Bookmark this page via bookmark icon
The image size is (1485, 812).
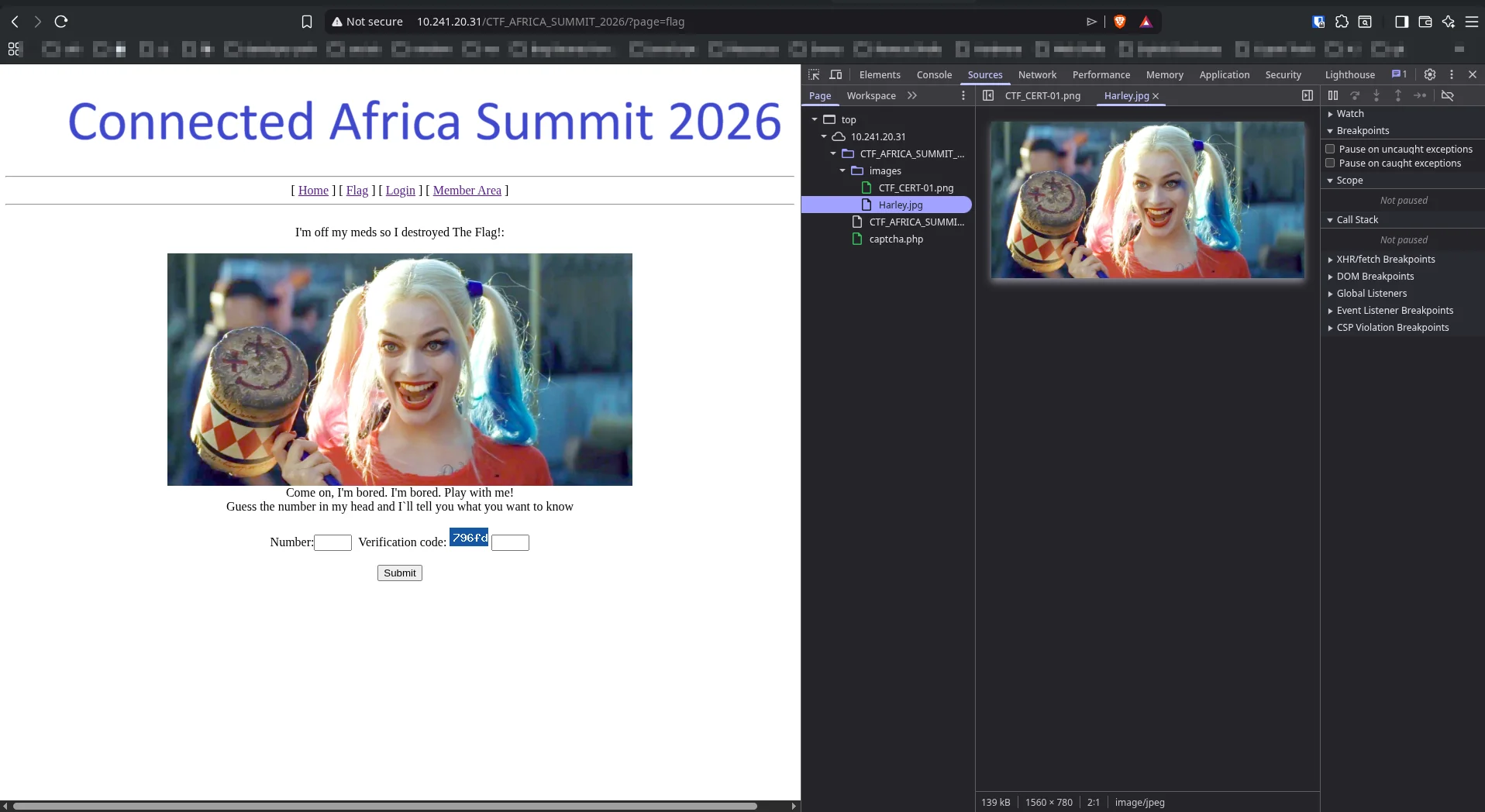tap(307, 22)
